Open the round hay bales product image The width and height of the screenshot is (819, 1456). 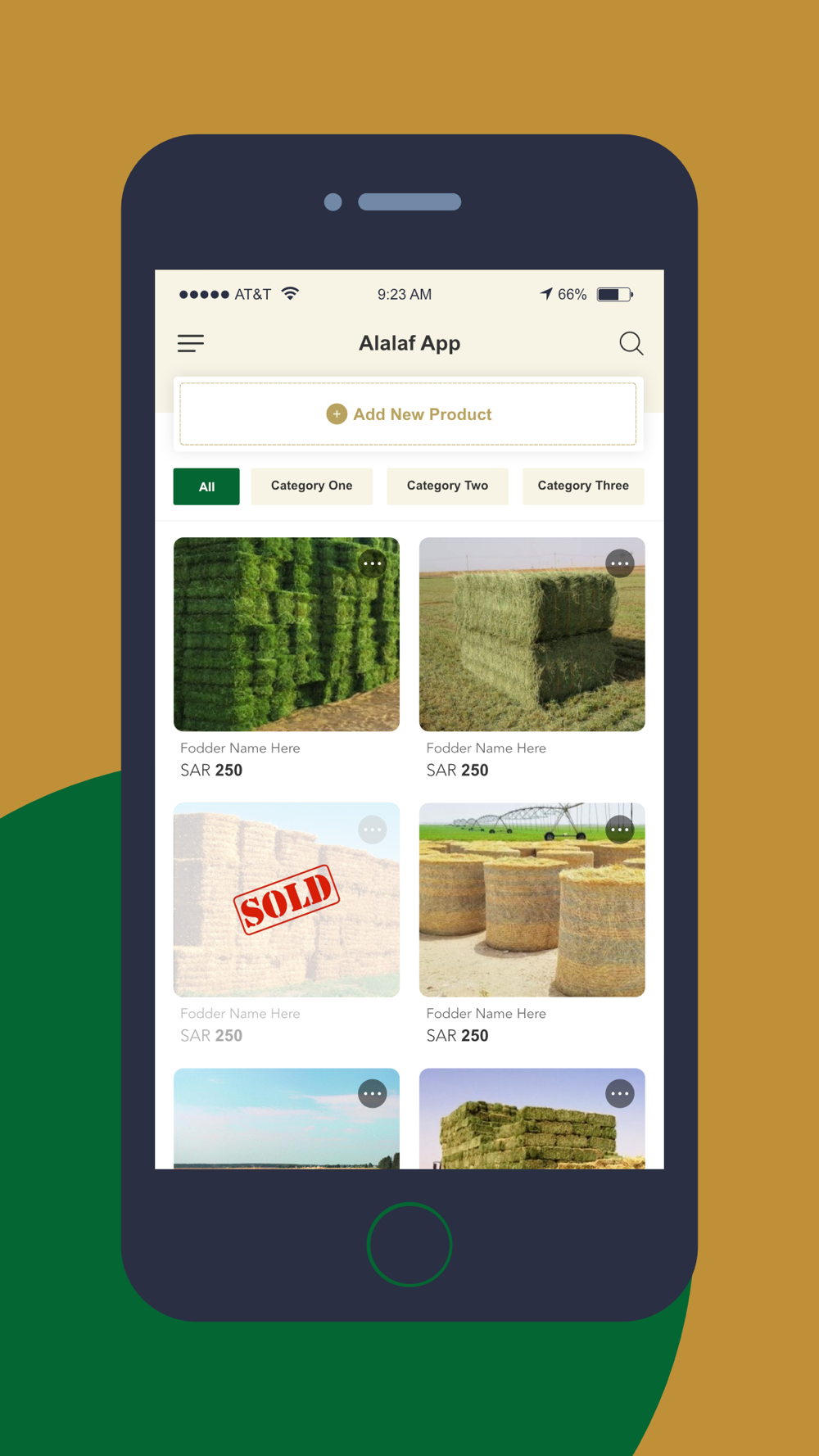click(532, 900)
